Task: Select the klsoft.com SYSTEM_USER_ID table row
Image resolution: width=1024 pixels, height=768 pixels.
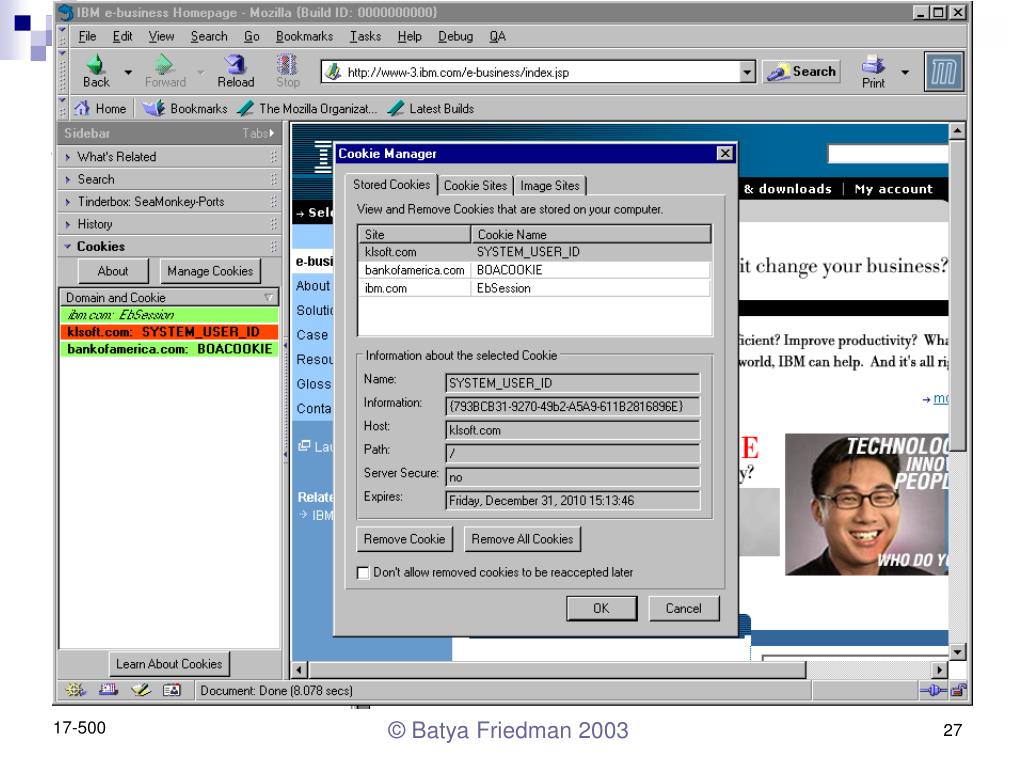Action: tap(534, 252)
